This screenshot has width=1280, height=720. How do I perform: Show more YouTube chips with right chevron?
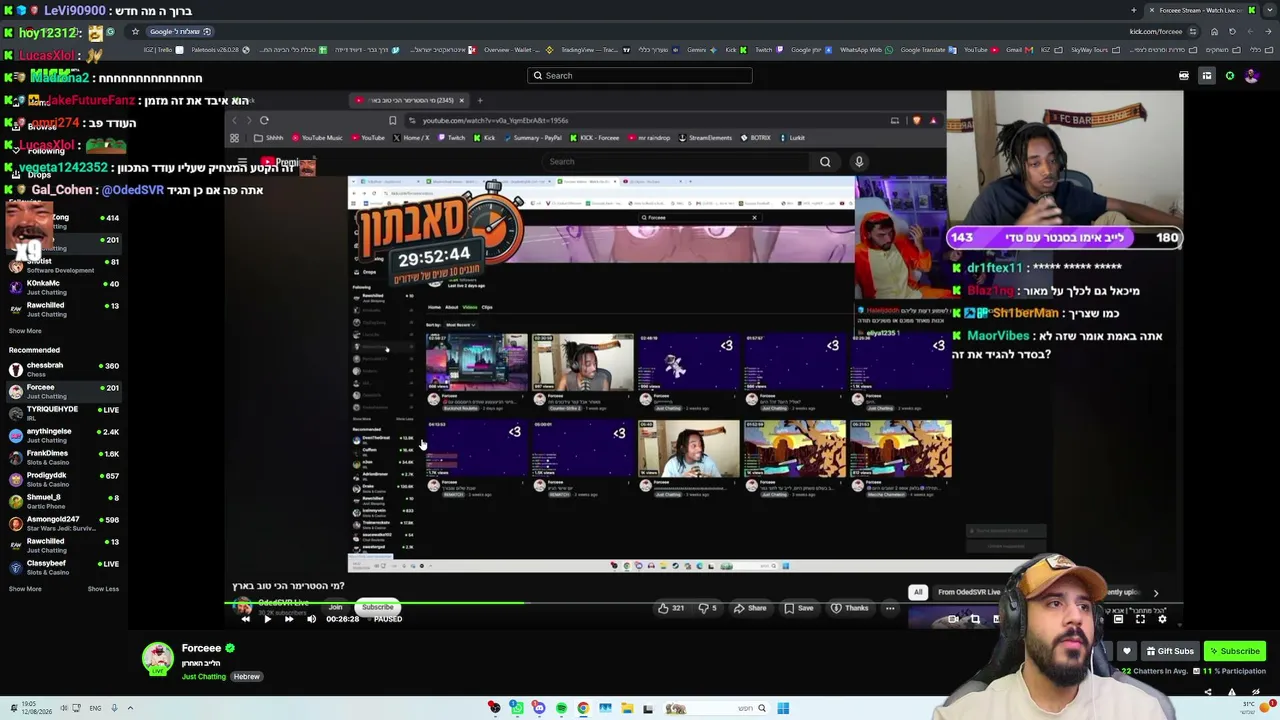click(x=1156, y=593)
